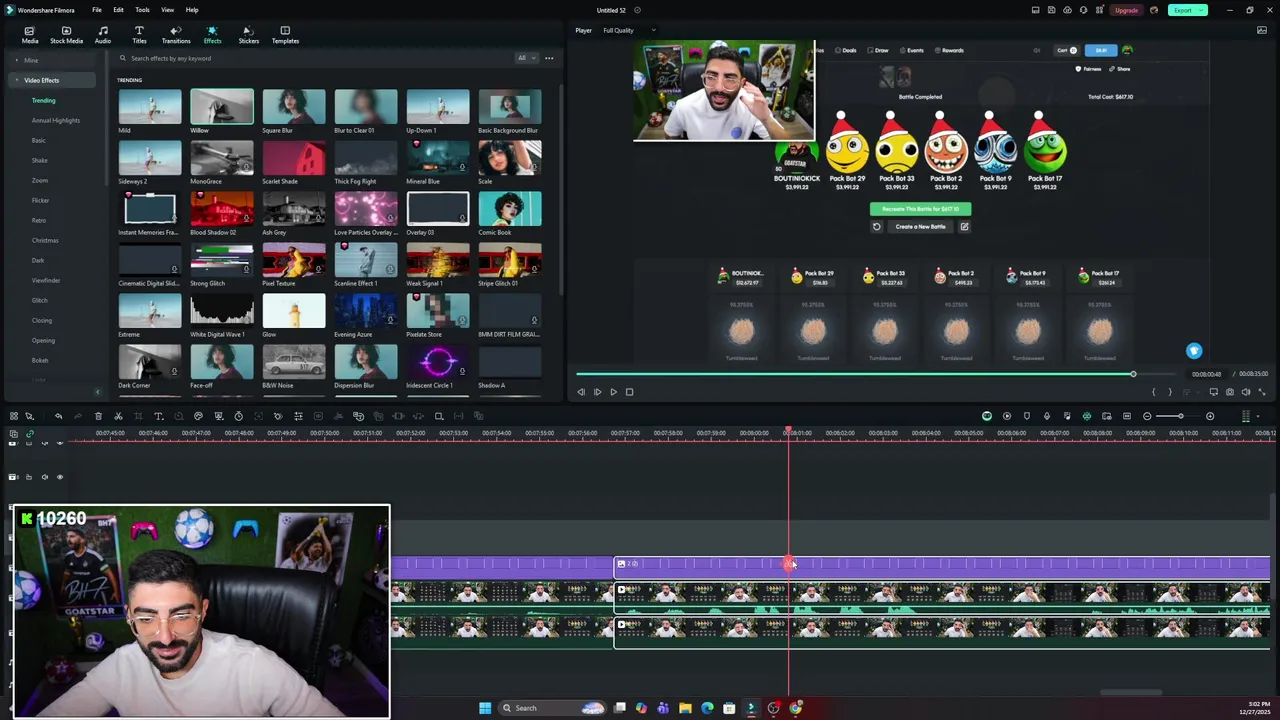
Task: Click the Adjust sliders icon
Action: coord(298,416)
